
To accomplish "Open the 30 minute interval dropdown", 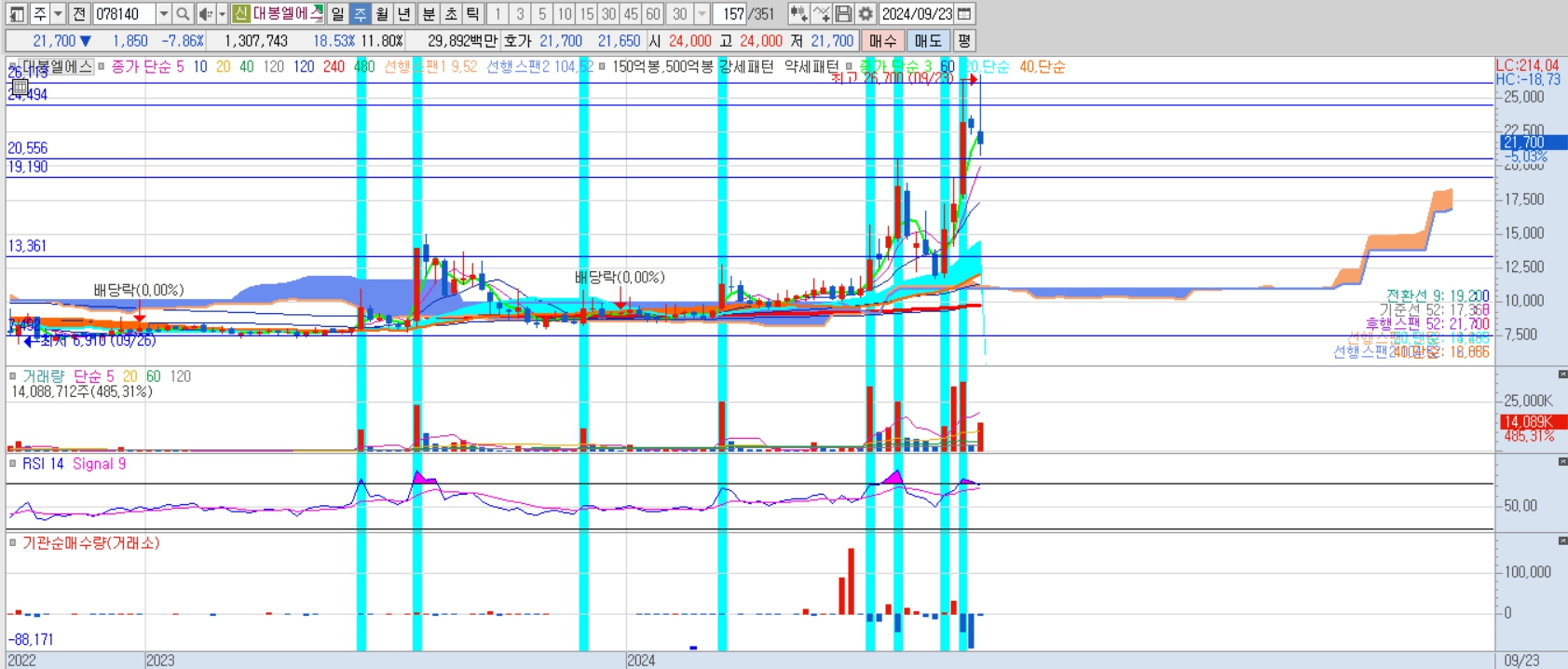I will tap(702, 14).
